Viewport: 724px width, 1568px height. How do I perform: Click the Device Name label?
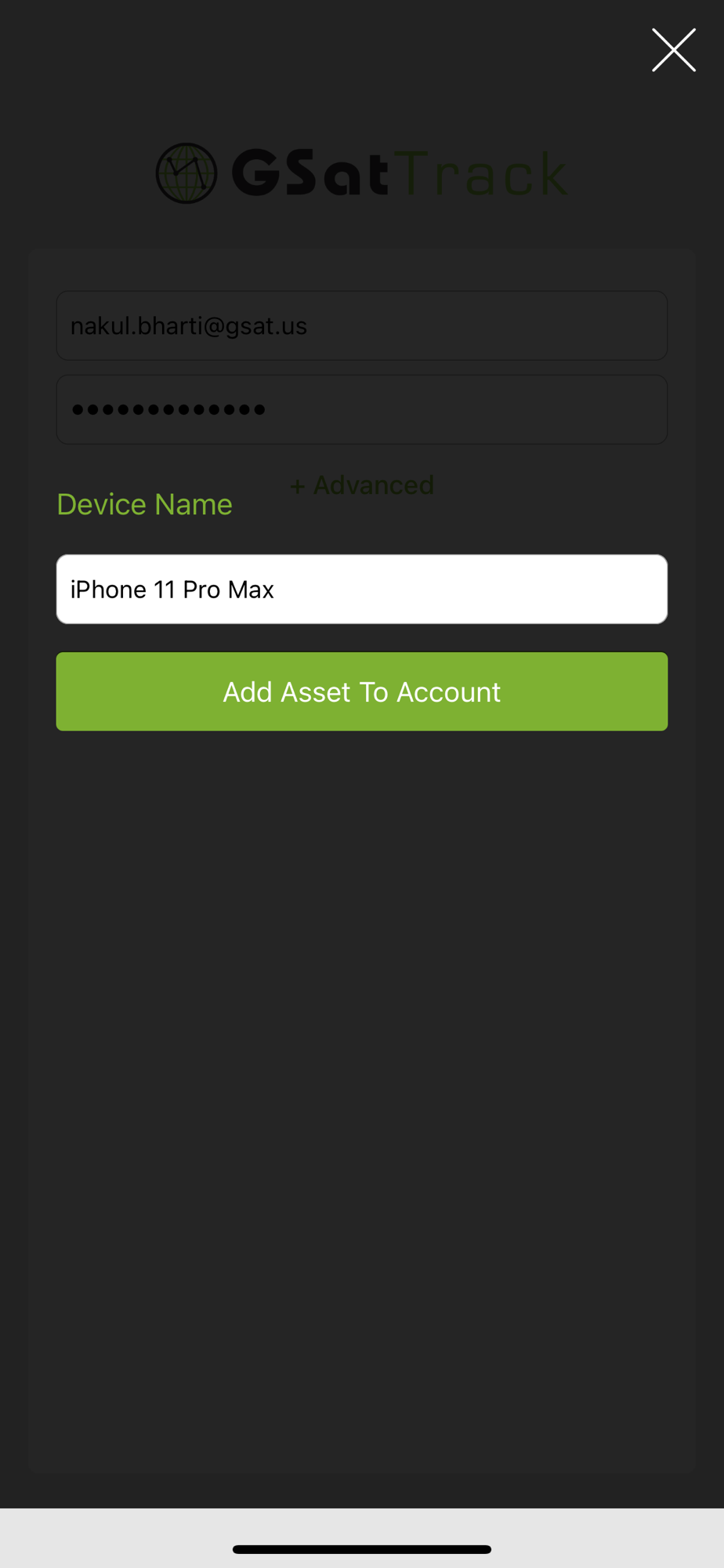pyautogui.click(x=144, y=504)
